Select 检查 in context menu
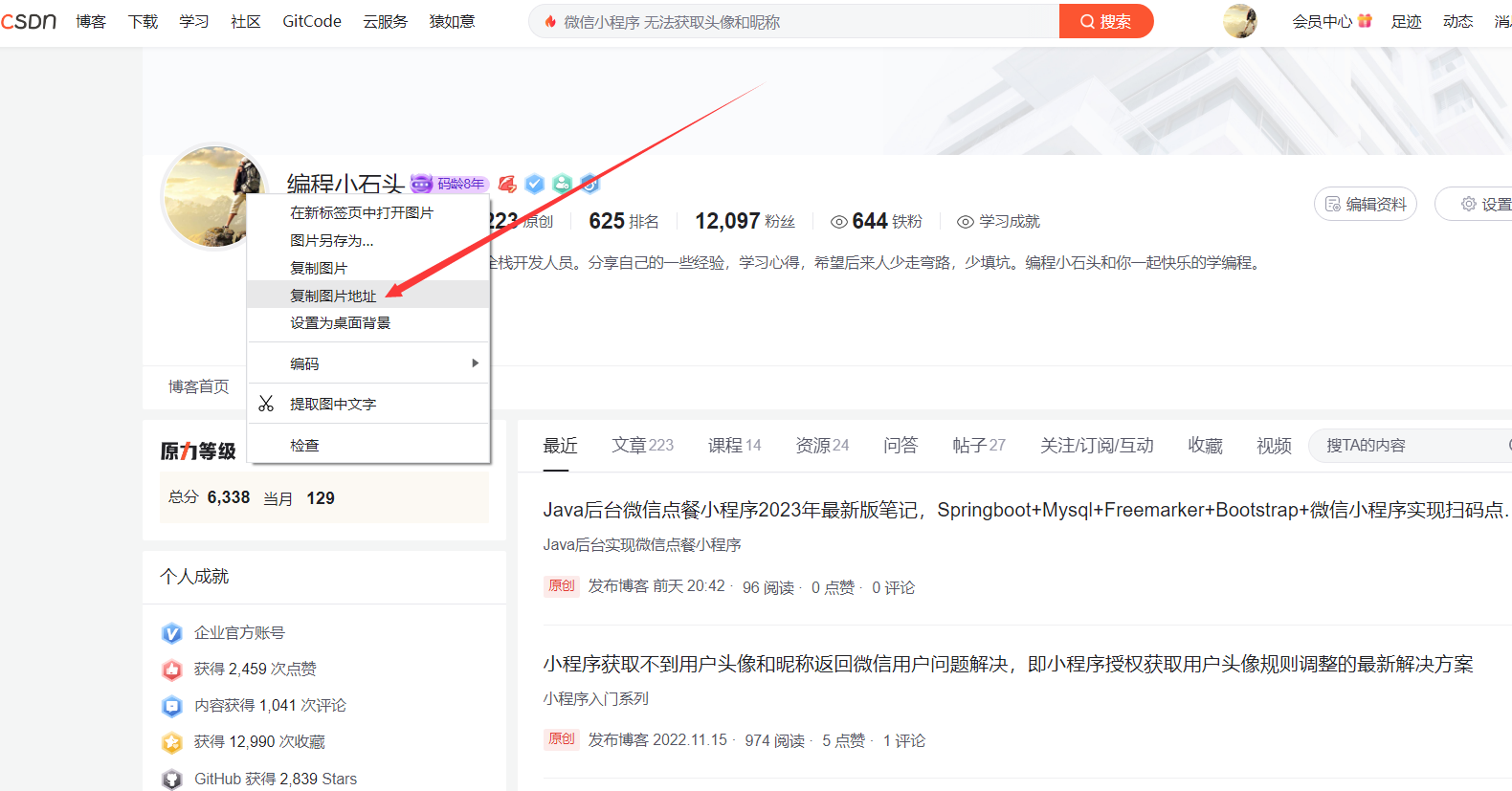The height and width of the screenshot is (791, 1512). [368, 445]
